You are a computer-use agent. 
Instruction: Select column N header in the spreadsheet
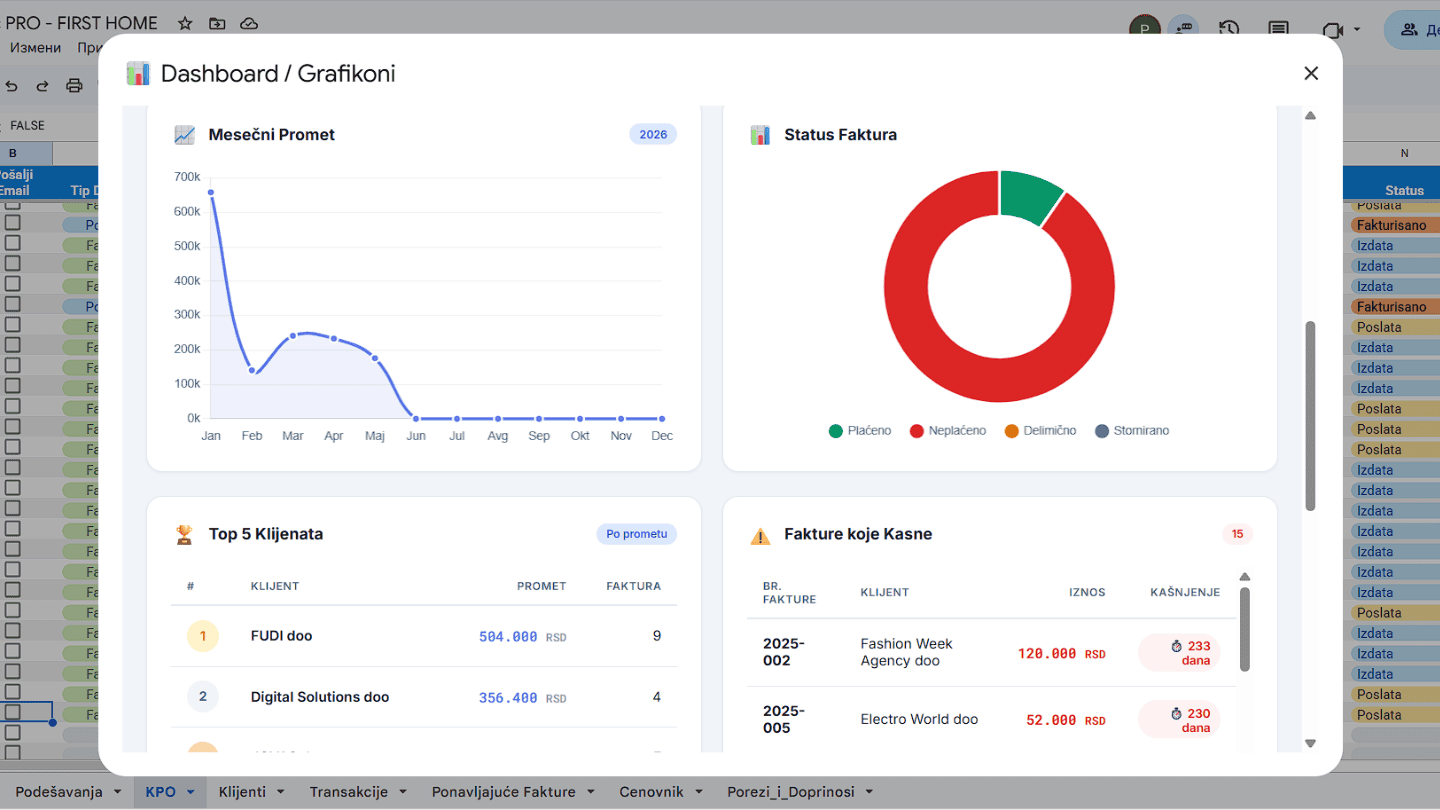click(x=1404, y=153)
